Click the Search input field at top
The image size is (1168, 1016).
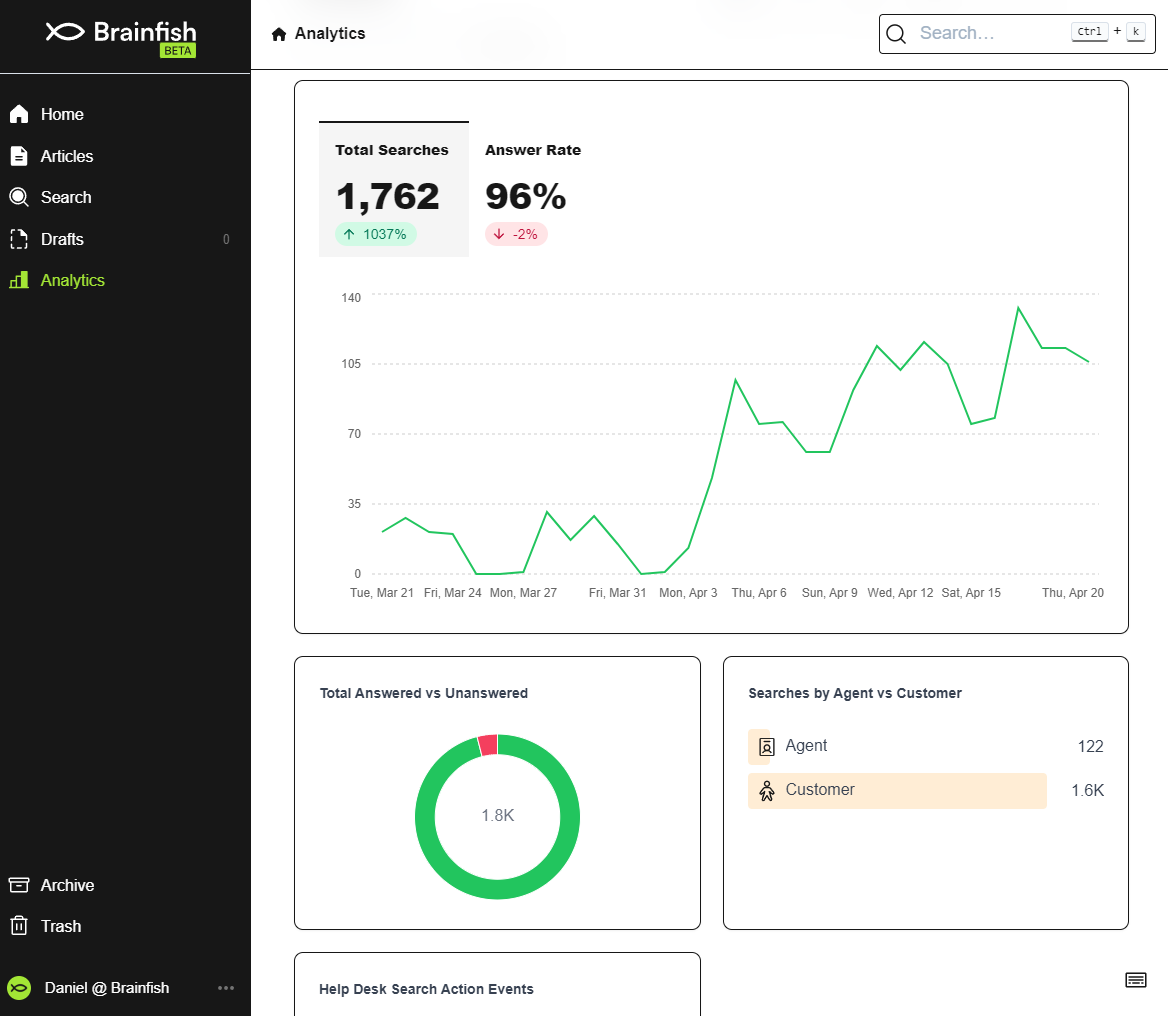pos(1017,34)
